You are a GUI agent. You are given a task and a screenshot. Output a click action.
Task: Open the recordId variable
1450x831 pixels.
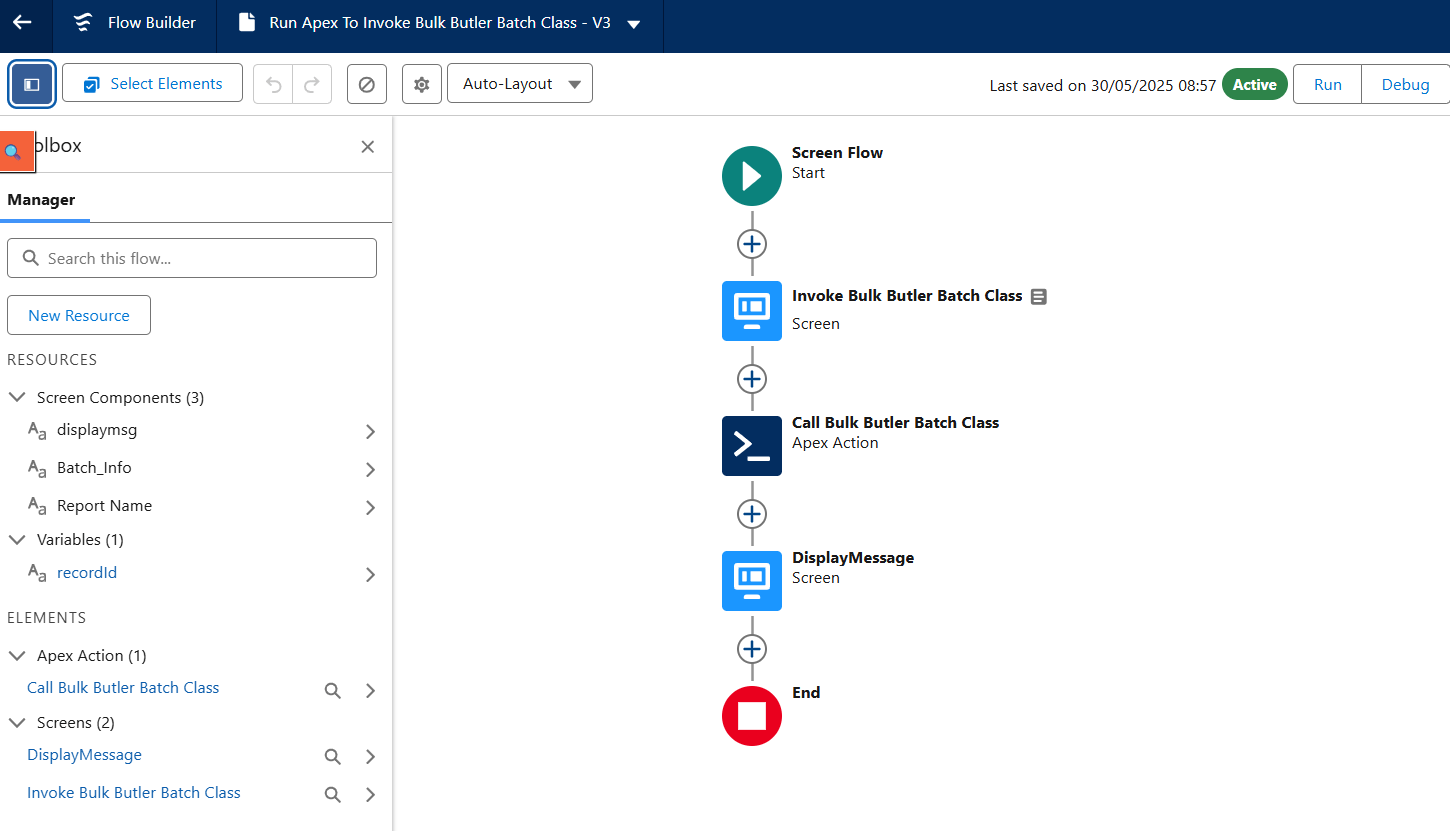(87, 572)
